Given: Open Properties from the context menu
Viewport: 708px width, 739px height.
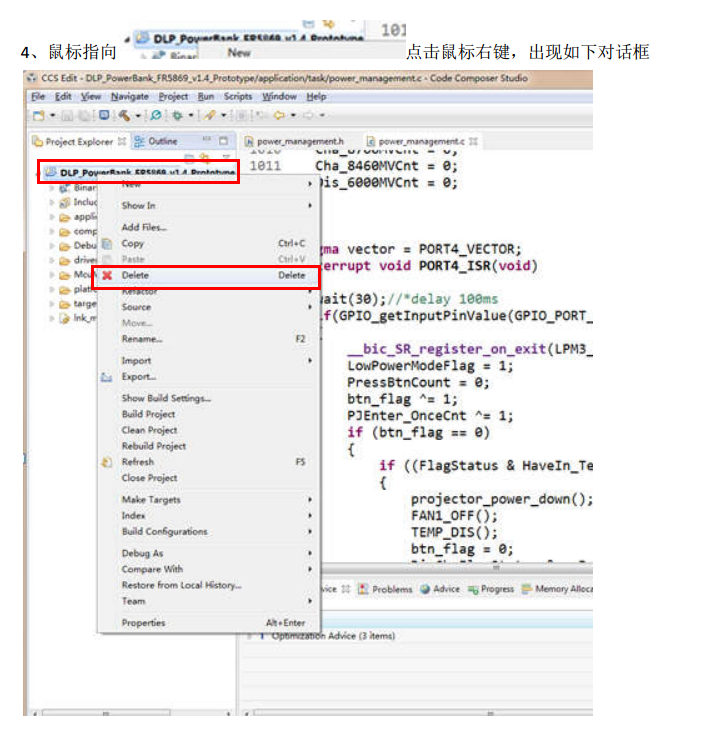Looking at the screenshot, I should click(x=209, y=623).
